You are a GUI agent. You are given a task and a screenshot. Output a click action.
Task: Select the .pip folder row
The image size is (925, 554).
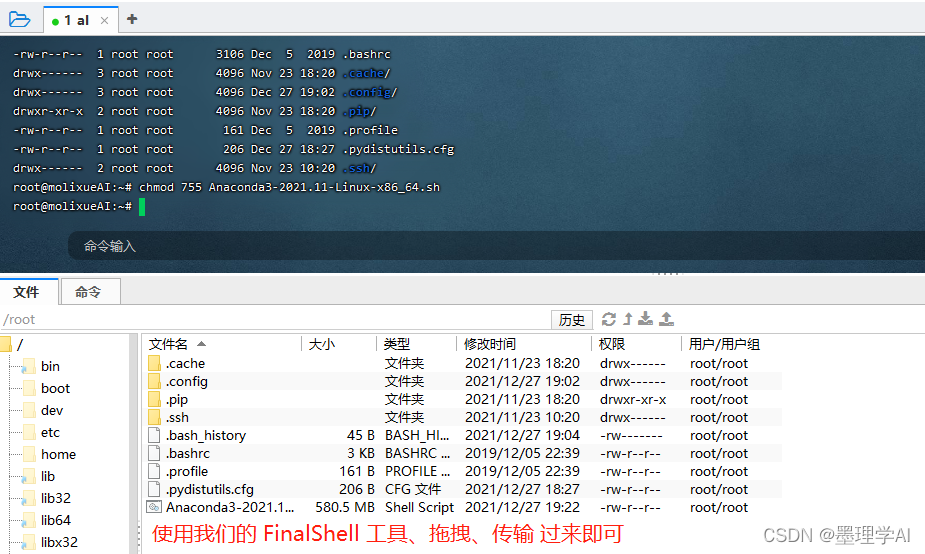[x=463, y=399]
